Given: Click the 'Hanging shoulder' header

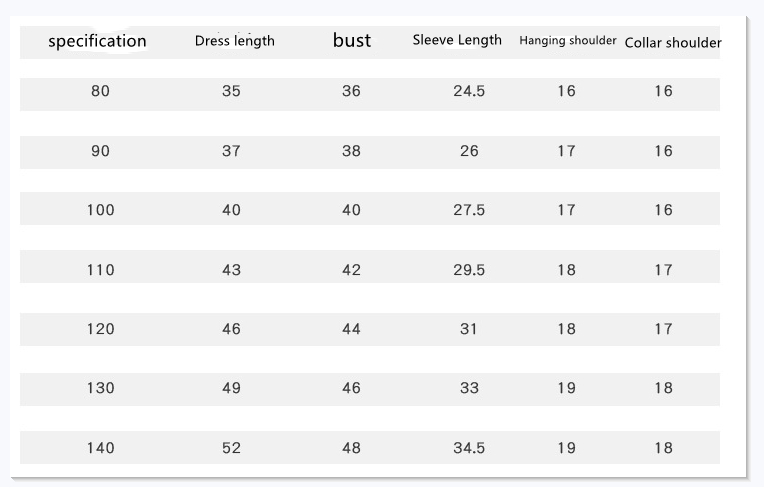Looking at the screenshot, I should 567,41.
